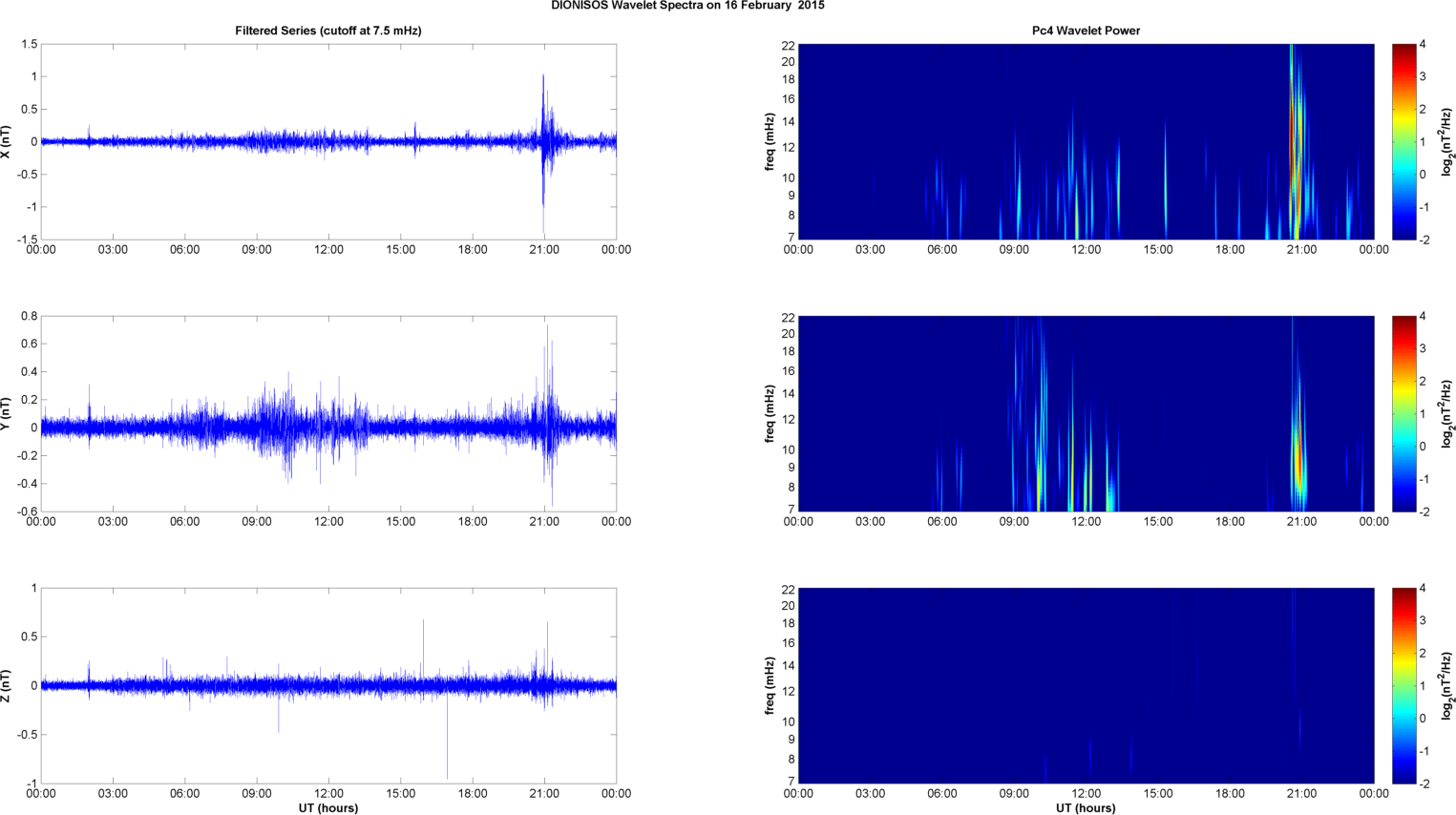Click the 'Z (nT)' axis label
Image resolution: width=1456 pixels, height=815 pixels.
[x=7, y=685]
